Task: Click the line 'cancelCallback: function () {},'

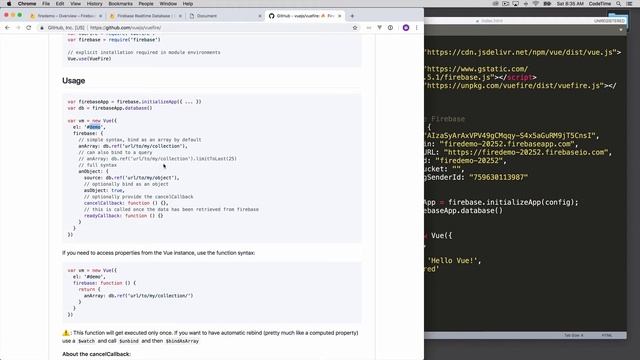Action: 126,203
